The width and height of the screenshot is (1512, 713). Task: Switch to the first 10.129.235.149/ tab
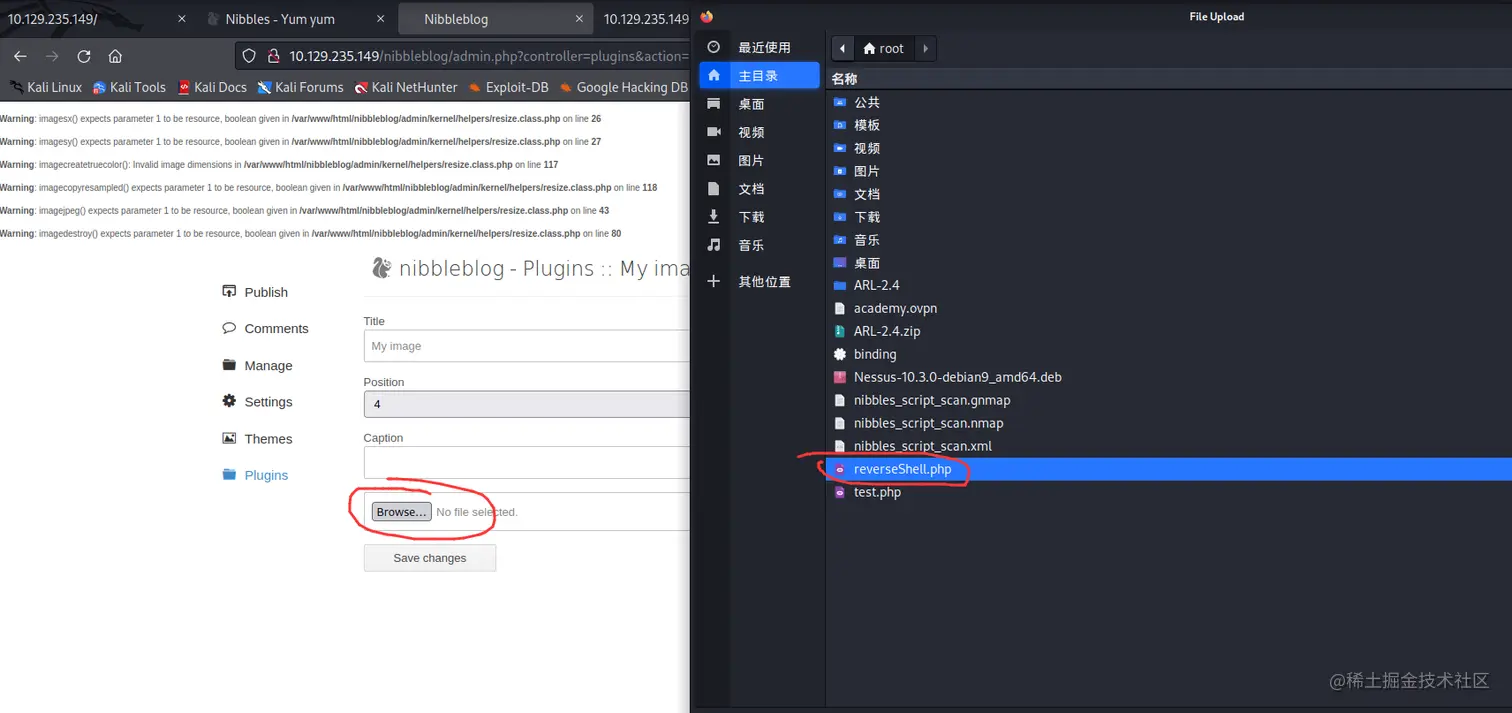pyautogui.click(x=96, y=19)
